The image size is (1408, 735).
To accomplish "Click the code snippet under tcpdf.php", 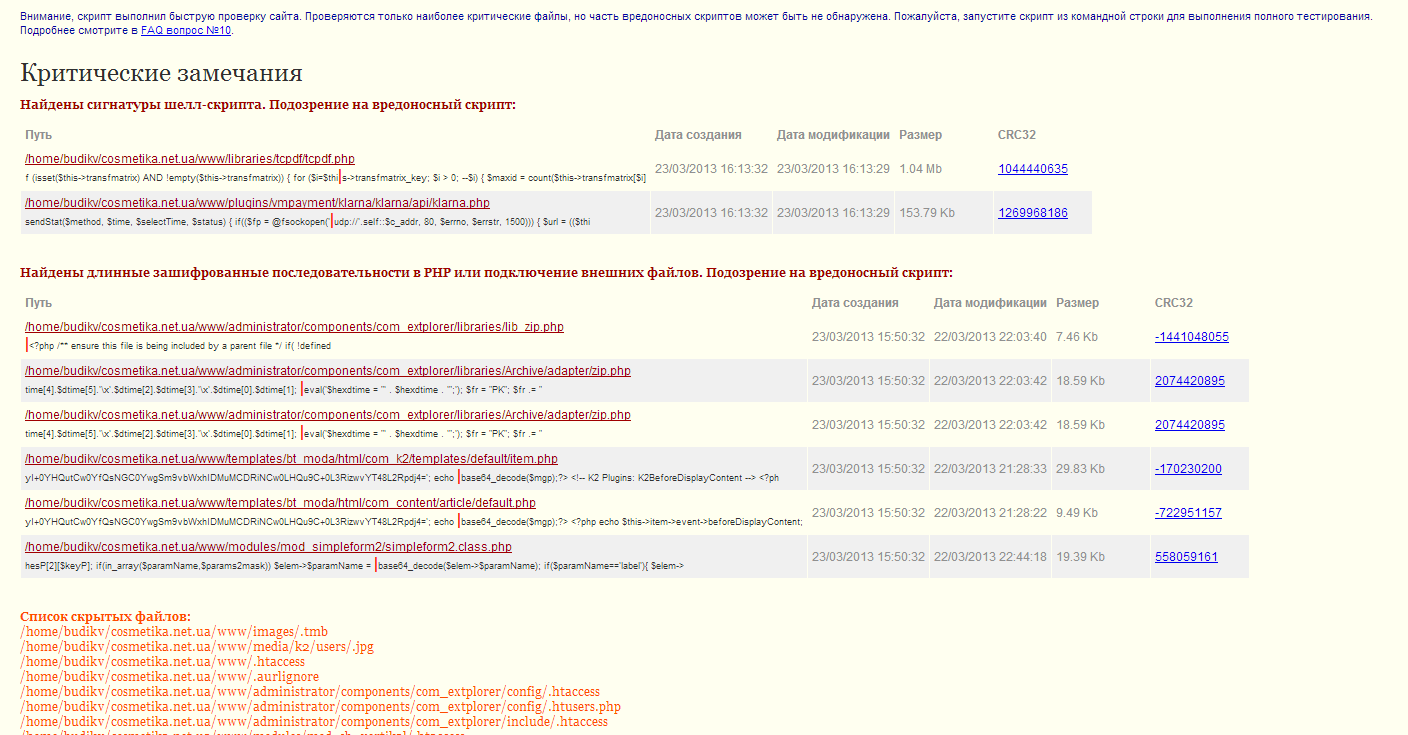I will click(x=335, y=178).
